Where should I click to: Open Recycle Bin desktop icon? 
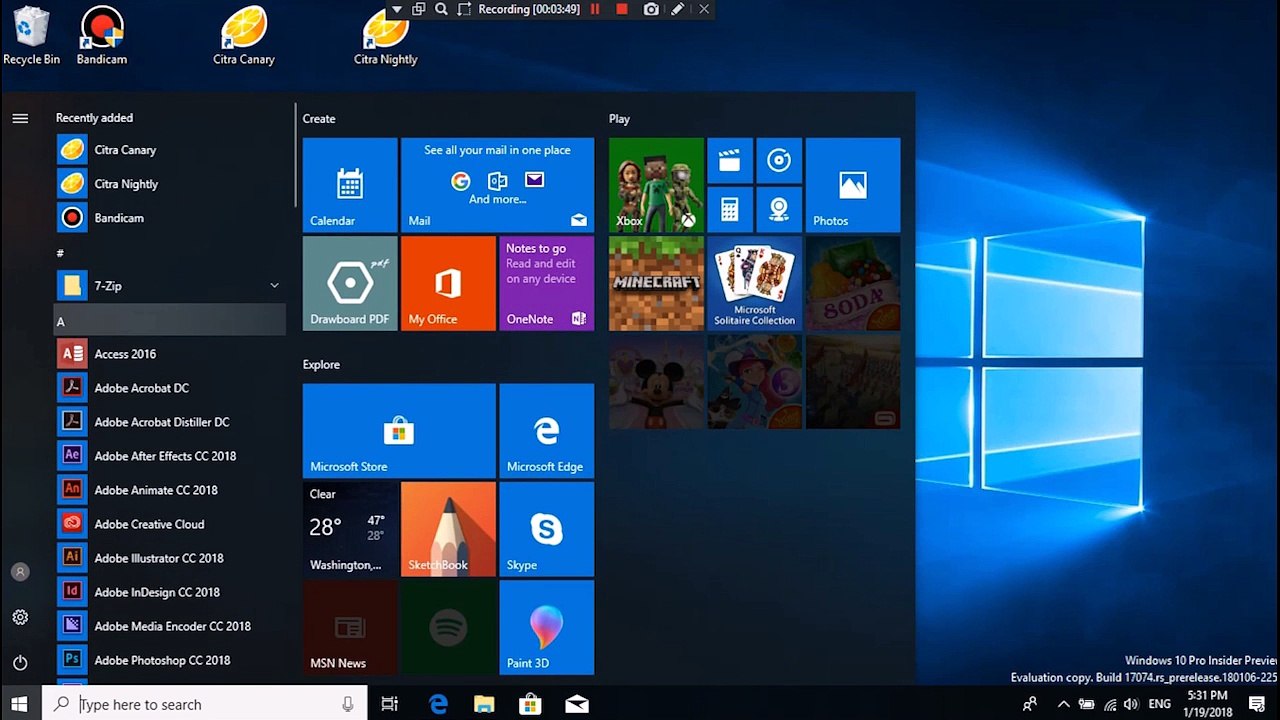pos(31,36)
